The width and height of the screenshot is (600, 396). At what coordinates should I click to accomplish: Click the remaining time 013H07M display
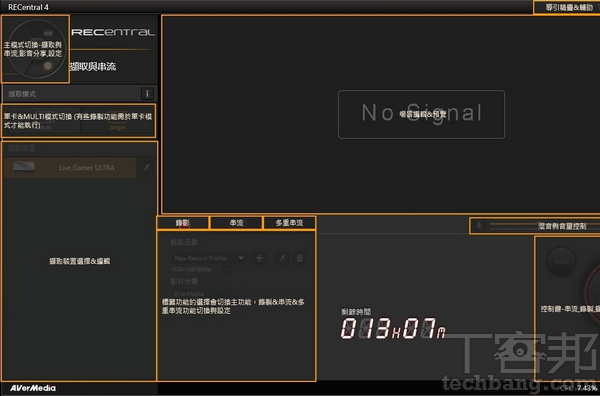click(393, 328)
